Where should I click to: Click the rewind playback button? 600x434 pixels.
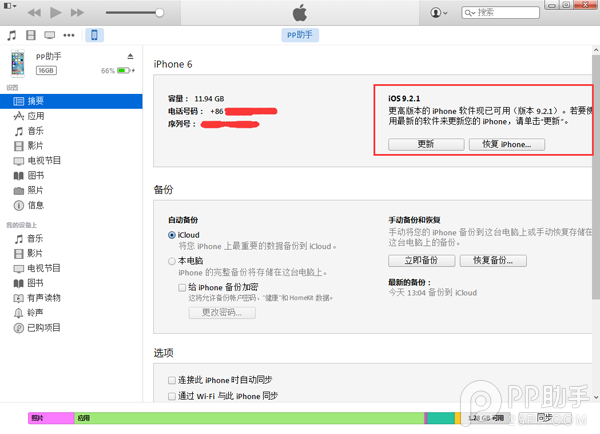(34, 13)
